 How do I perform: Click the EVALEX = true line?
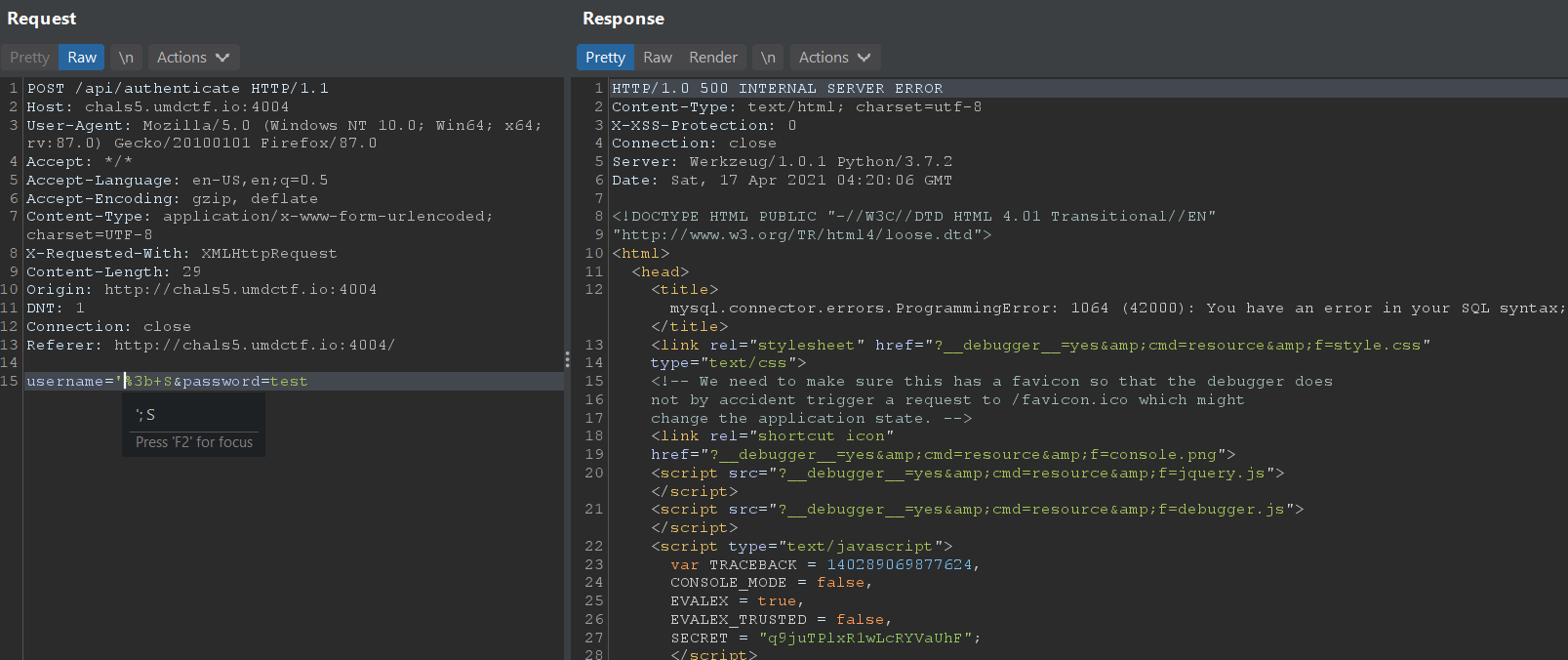pos(738,600)
